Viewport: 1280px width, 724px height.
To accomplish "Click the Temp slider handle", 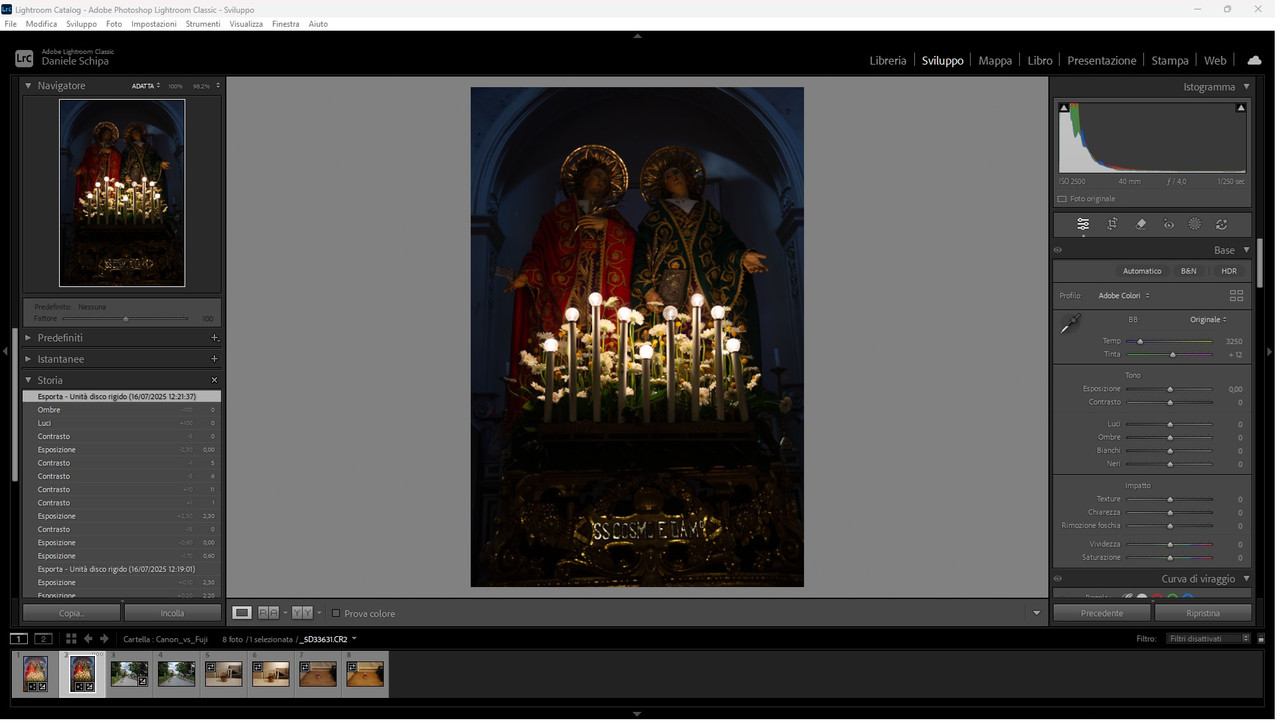I will tap(1140, 341).
